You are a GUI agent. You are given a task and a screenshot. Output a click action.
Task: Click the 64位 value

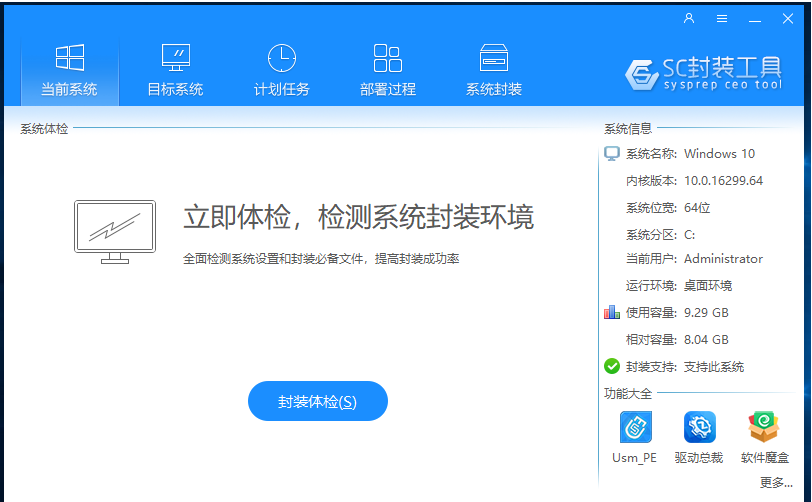pyautogui.click(x=697, y=208)
